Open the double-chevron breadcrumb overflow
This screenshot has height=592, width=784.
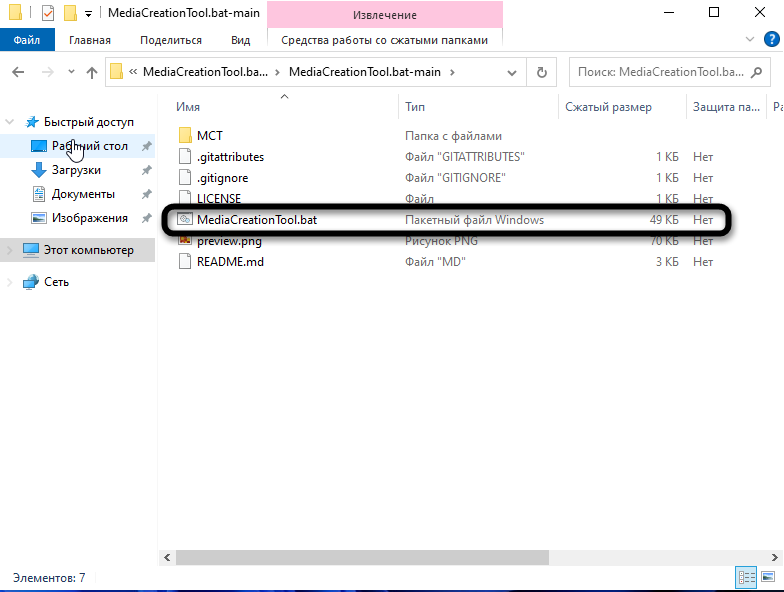133,72
